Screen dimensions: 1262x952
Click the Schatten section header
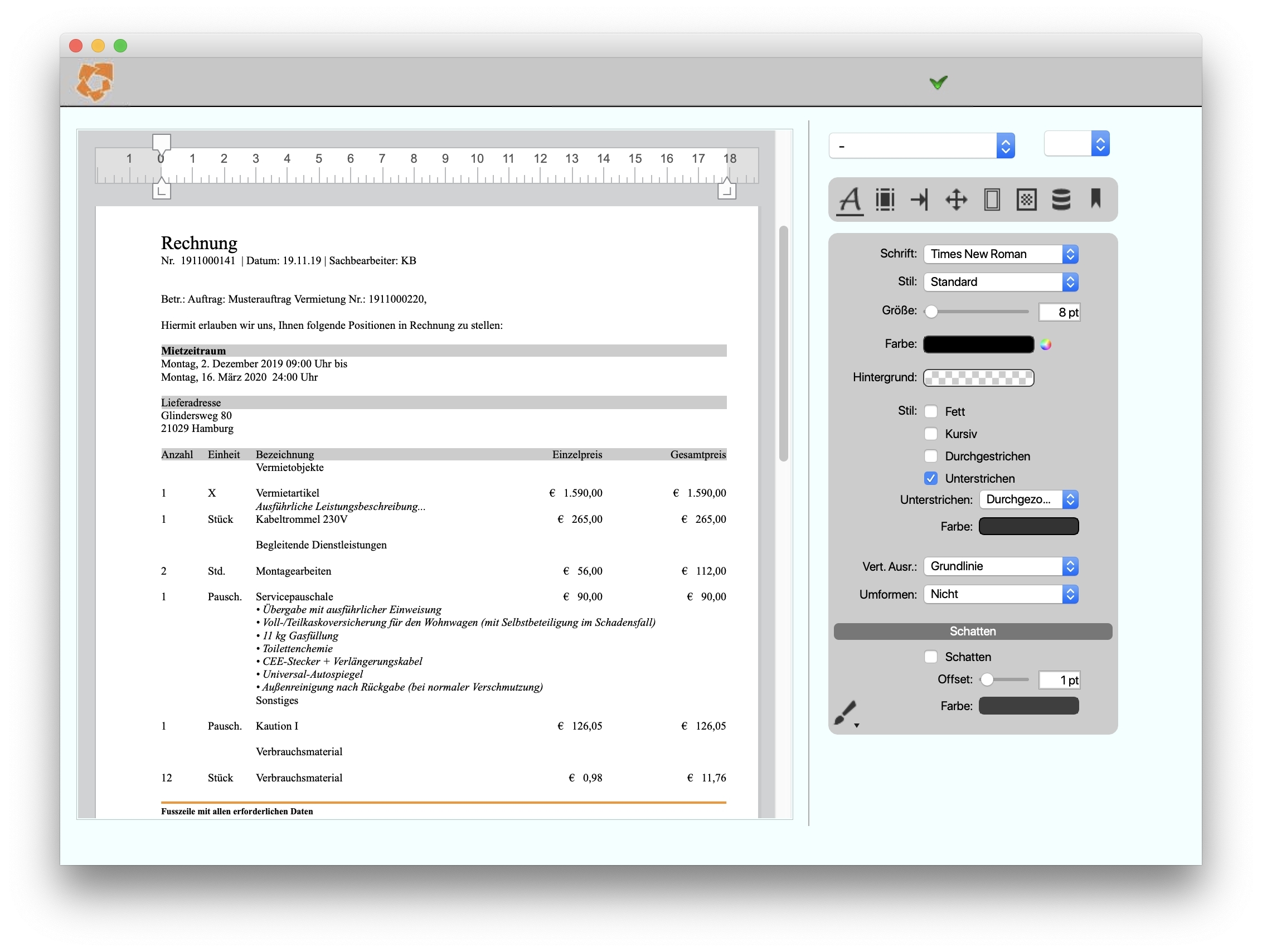[972, 631]
